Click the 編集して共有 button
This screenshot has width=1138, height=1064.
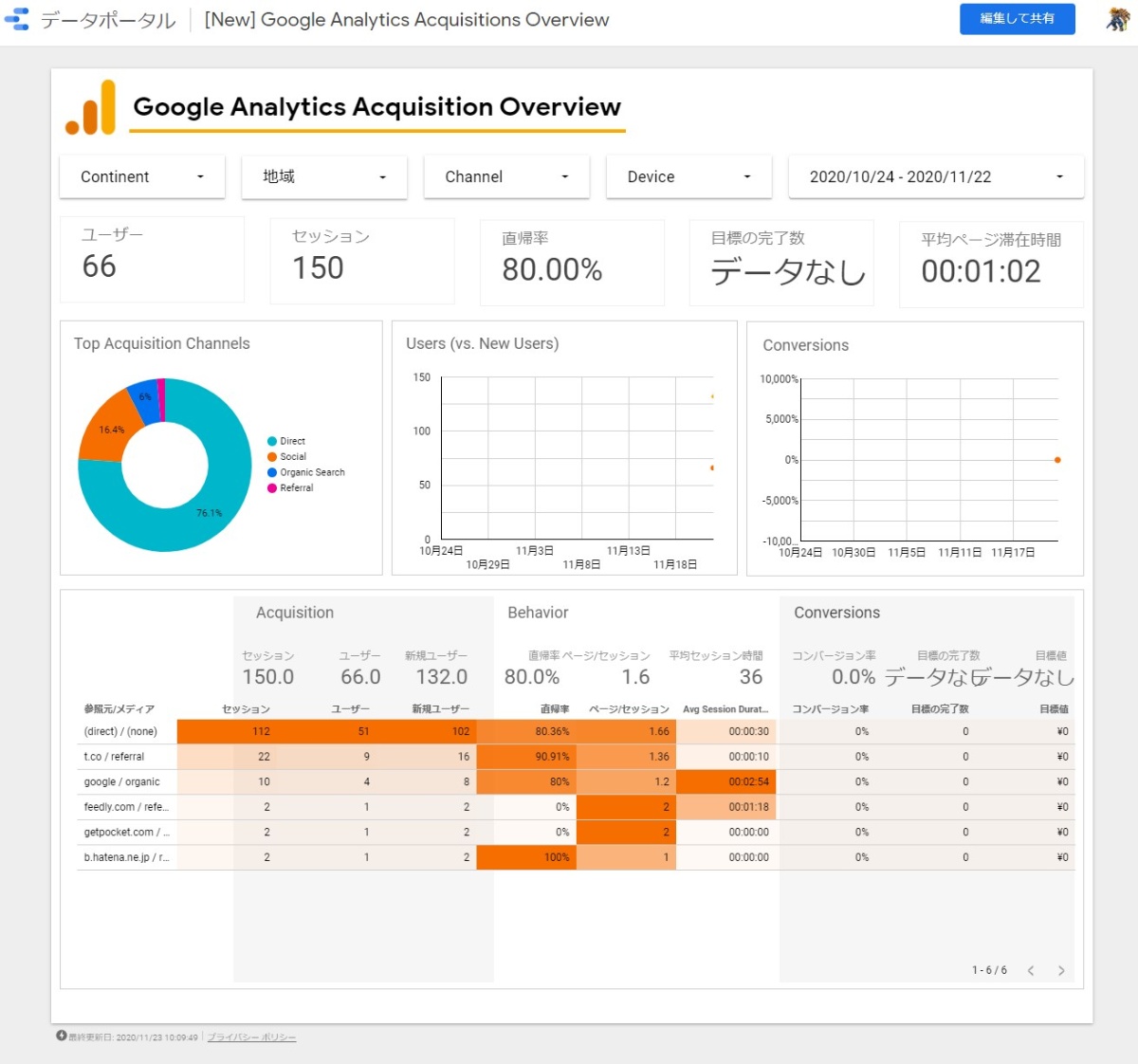tap(1018, 19)
